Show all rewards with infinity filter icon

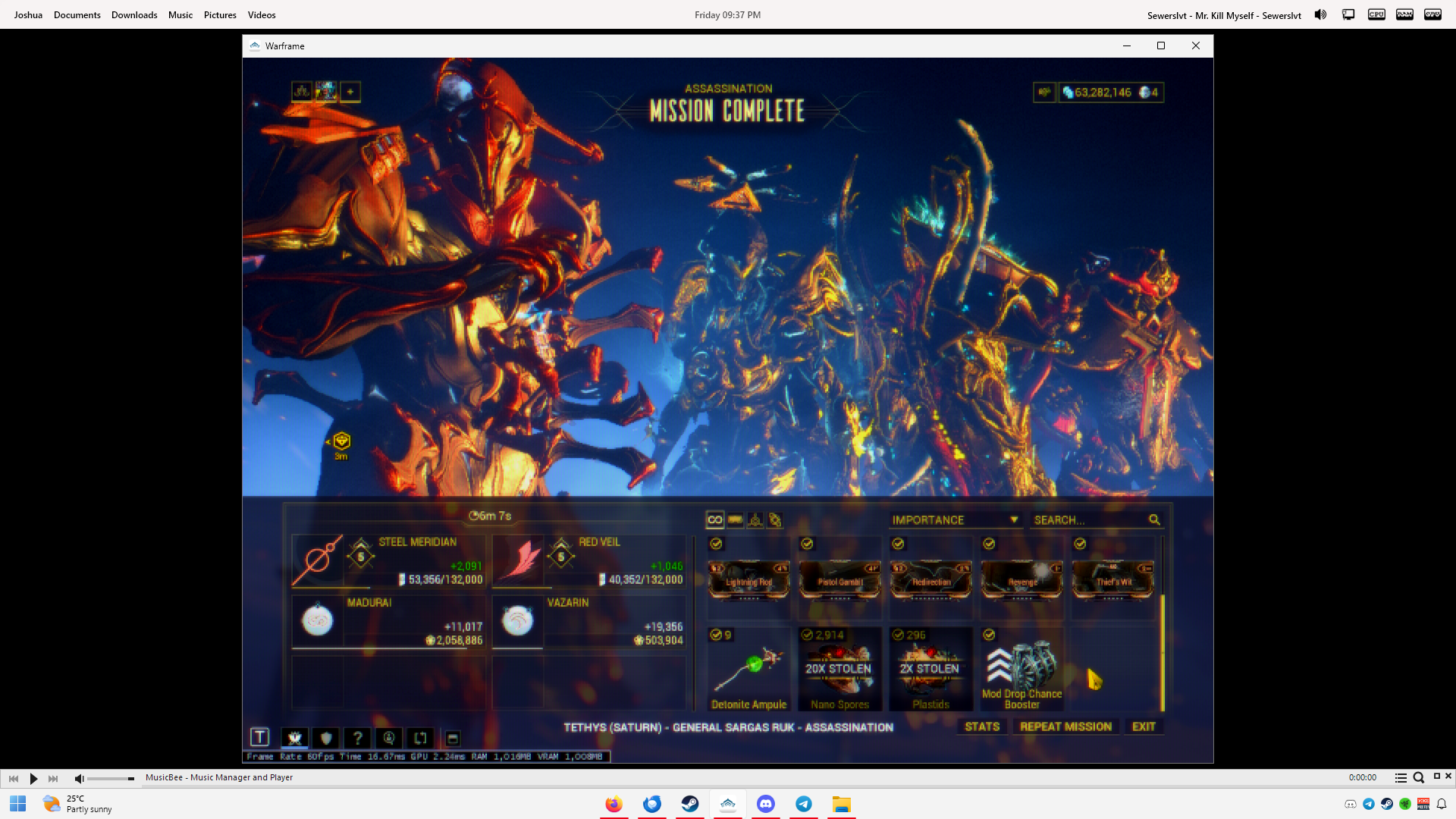pos(714,520)
